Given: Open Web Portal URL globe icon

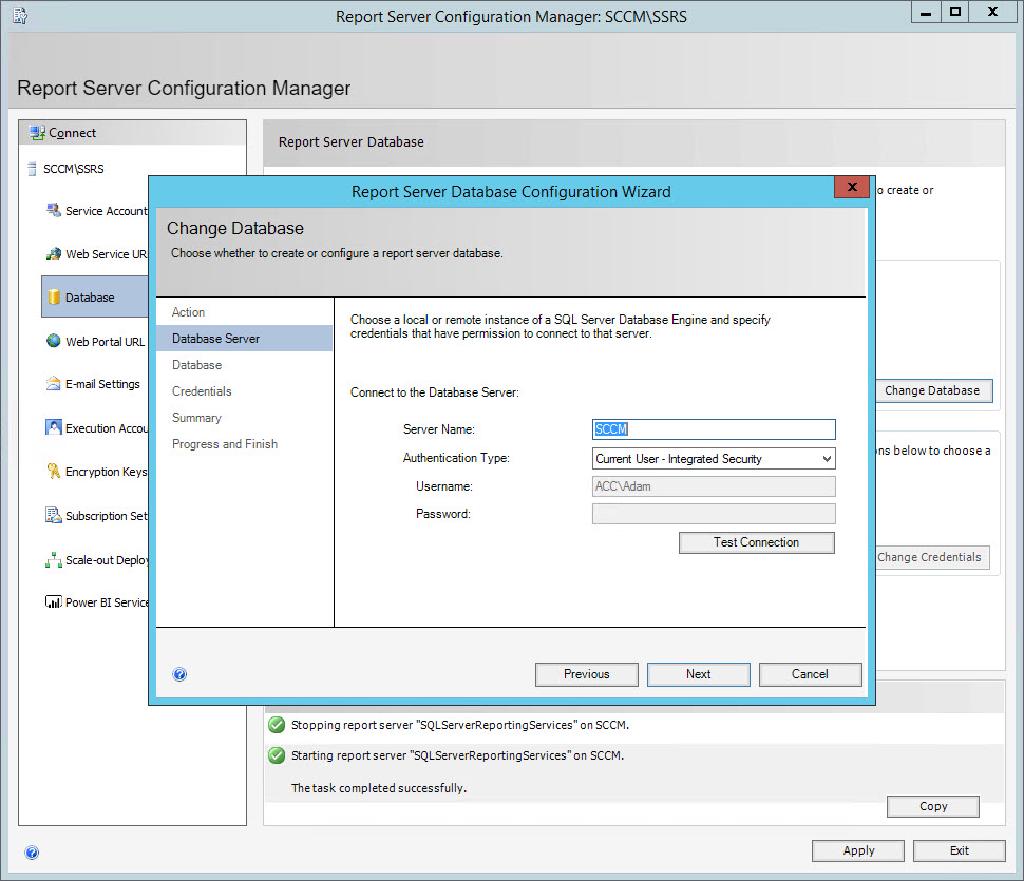Looking at the screenshot, I should point(53,341).
